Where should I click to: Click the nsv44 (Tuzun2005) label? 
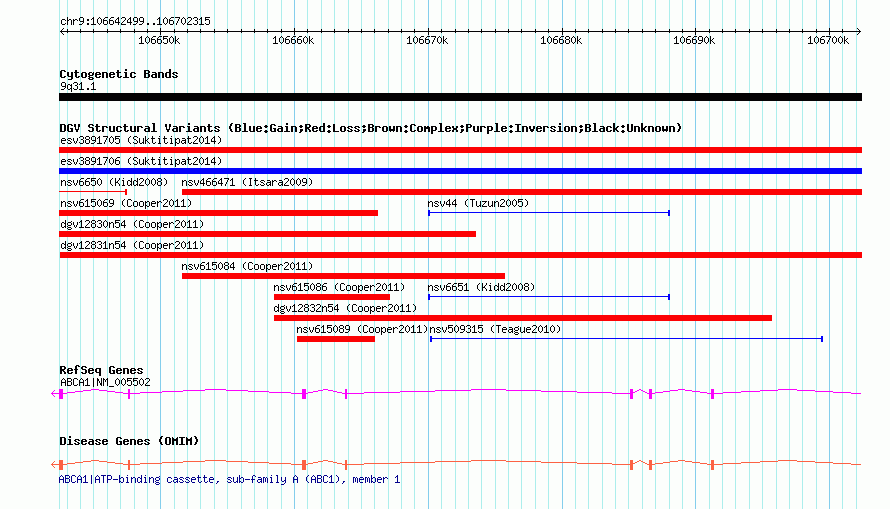point(478,203)
